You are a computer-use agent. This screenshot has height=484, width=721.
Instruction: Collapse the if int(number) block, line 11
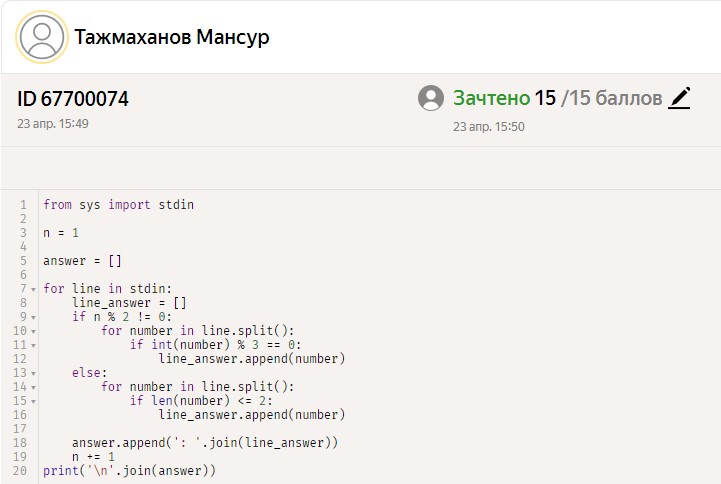tap(34, 345)
